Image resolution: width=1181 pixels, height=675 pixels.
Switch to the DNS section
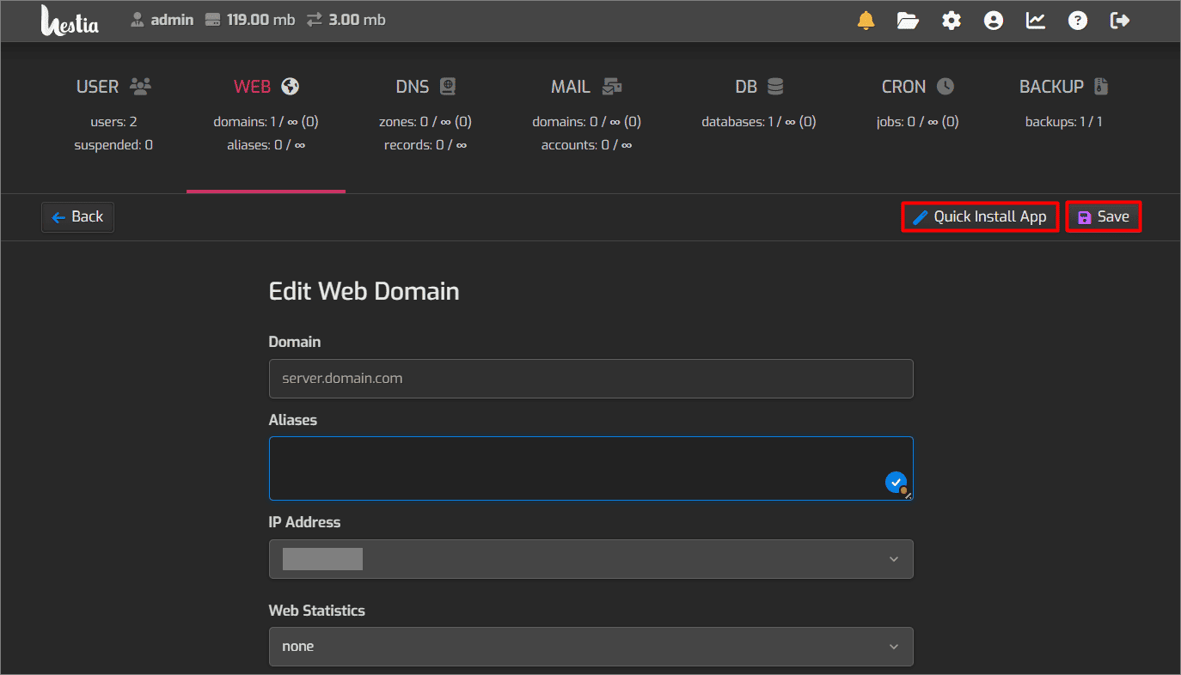[x=424, y=86]
